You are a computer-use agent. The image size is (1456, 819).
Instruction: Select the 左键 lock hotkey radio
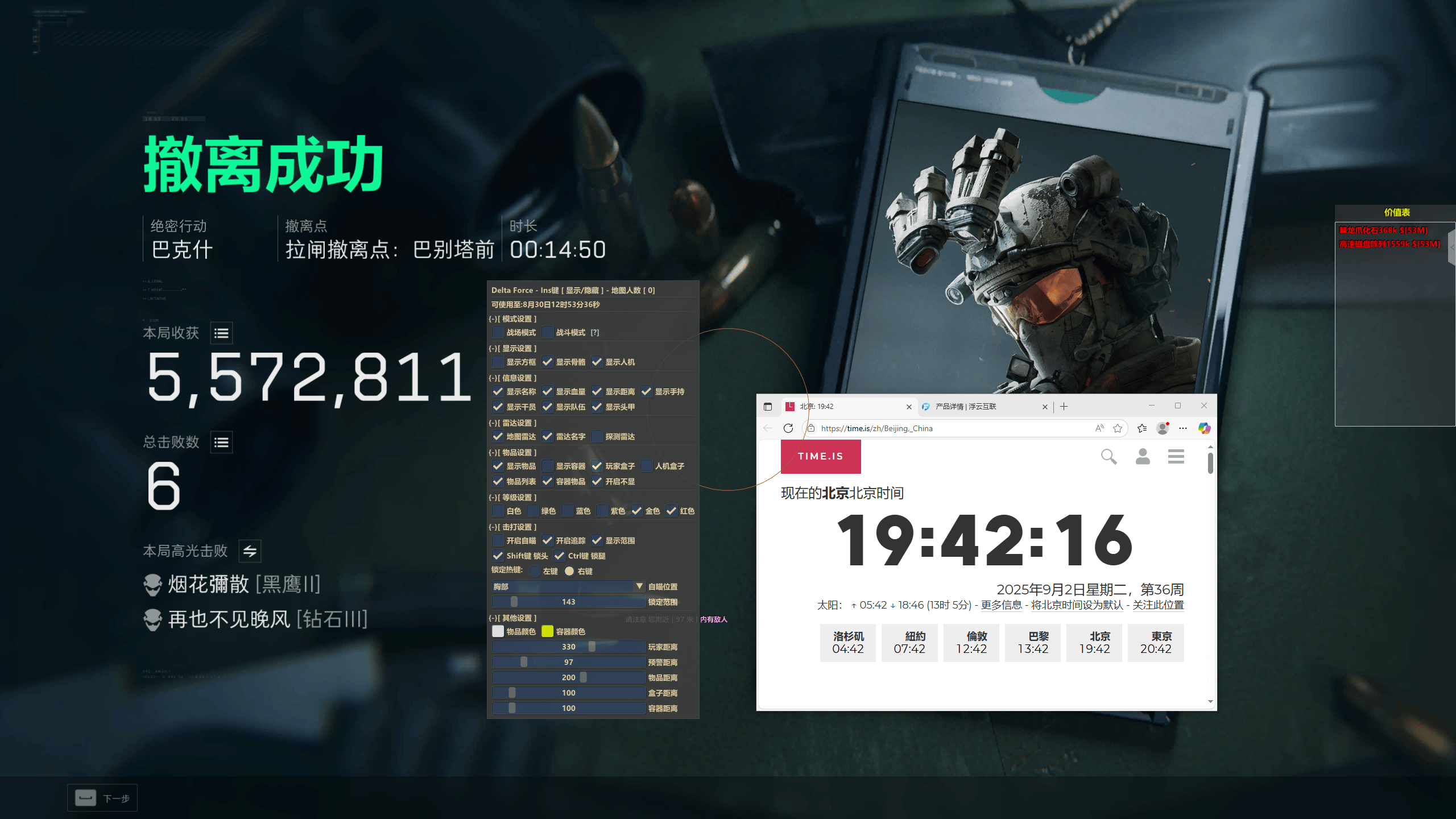click(x=535, y=572)
